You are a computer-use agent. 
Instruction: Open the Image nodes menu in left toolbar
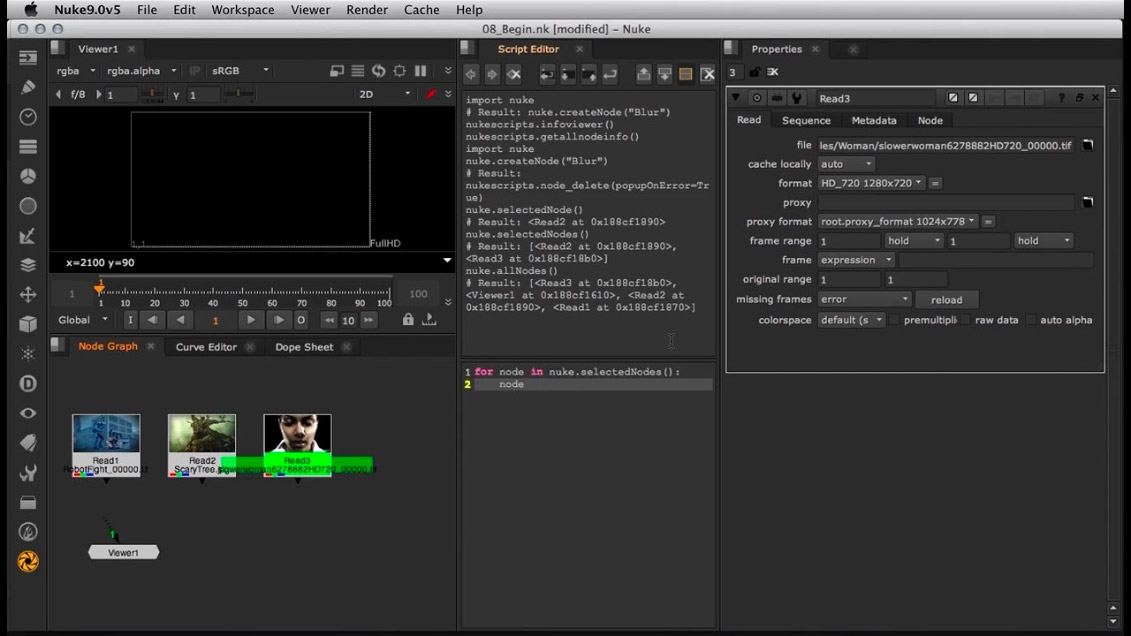28,58
